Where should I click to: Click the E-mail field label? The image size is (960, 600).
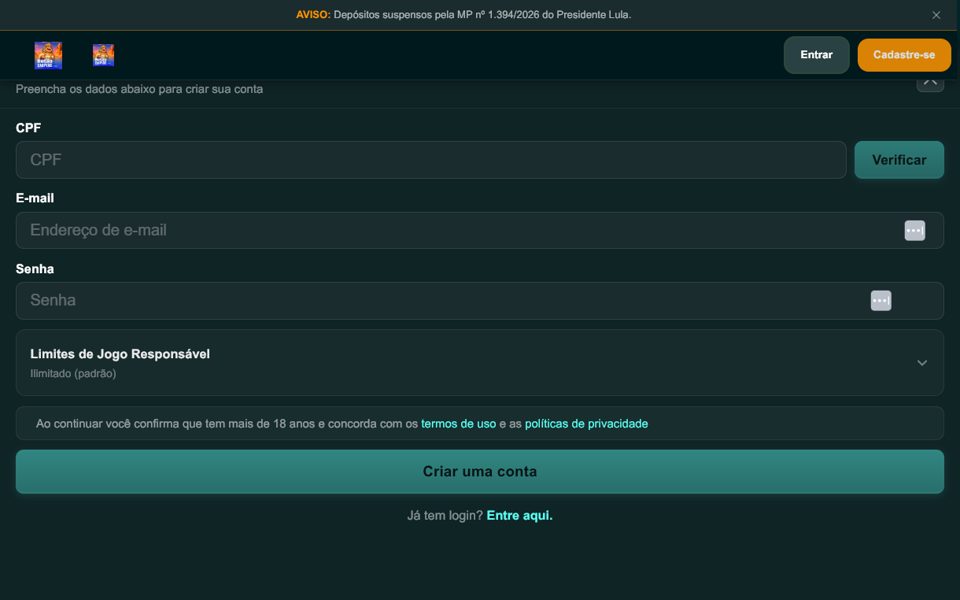pos(35,198)
